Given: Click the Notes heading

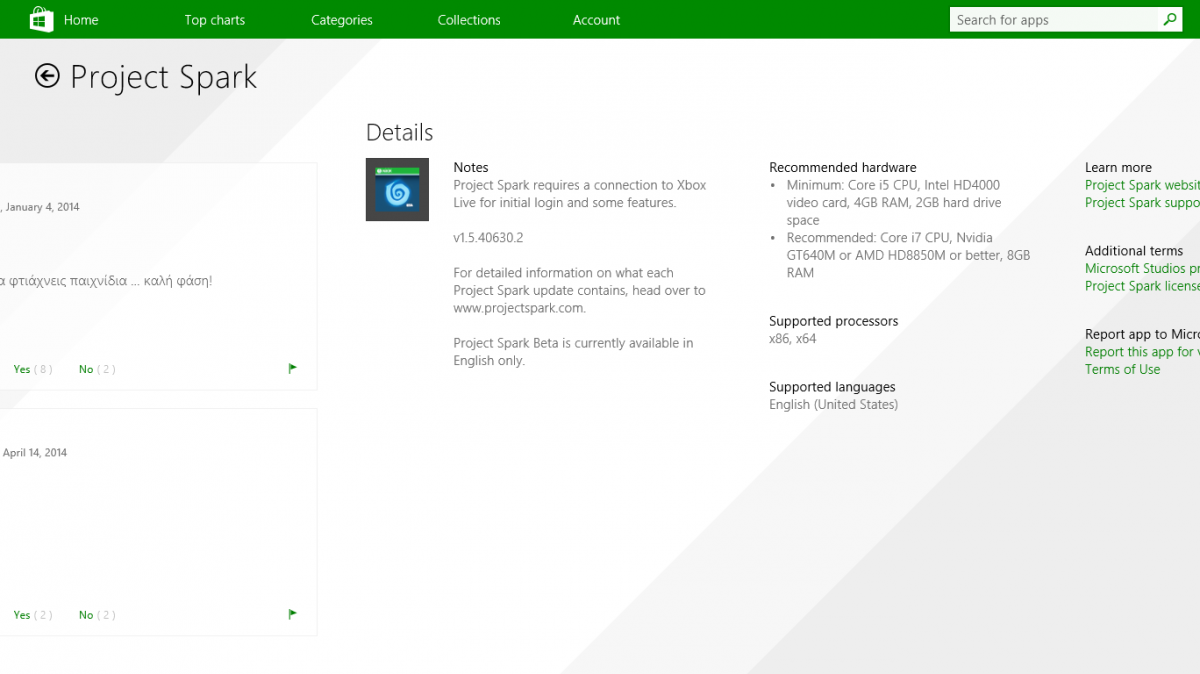Looking at the screenshot, I should pyautogui.click(x=471, y=168).
